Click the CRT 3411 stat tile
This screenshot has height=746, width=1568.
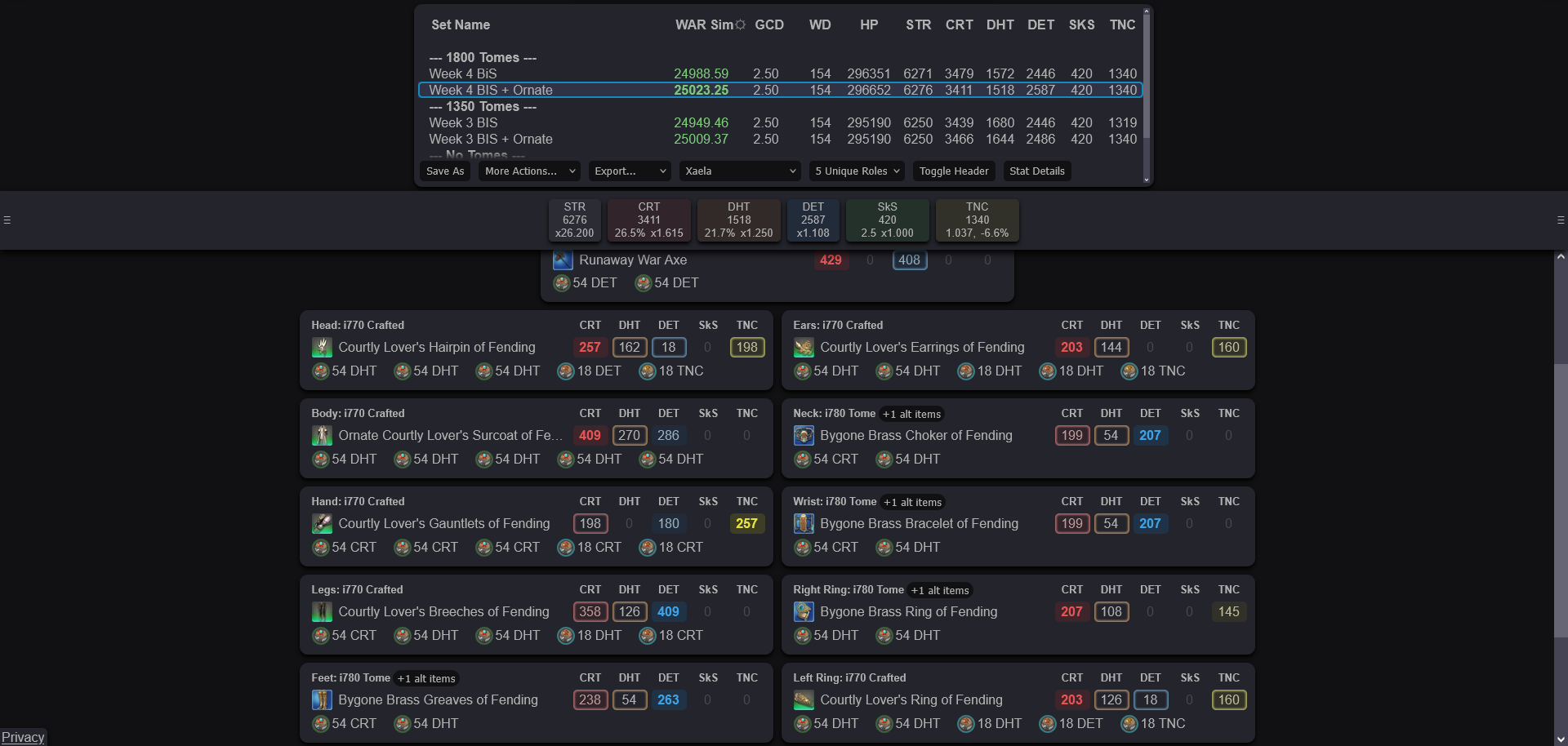649,220
